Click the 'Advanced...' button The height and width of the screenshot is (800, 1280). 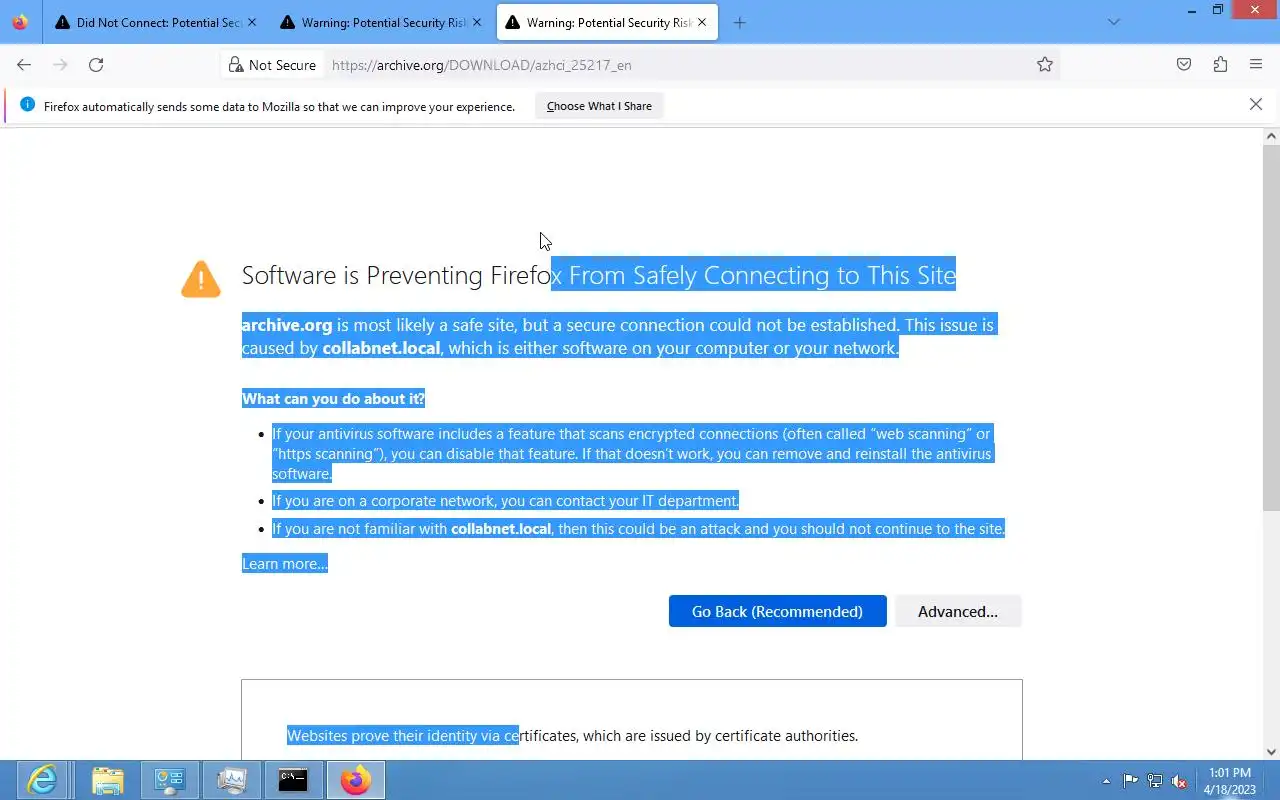click(x=958, y=611)
